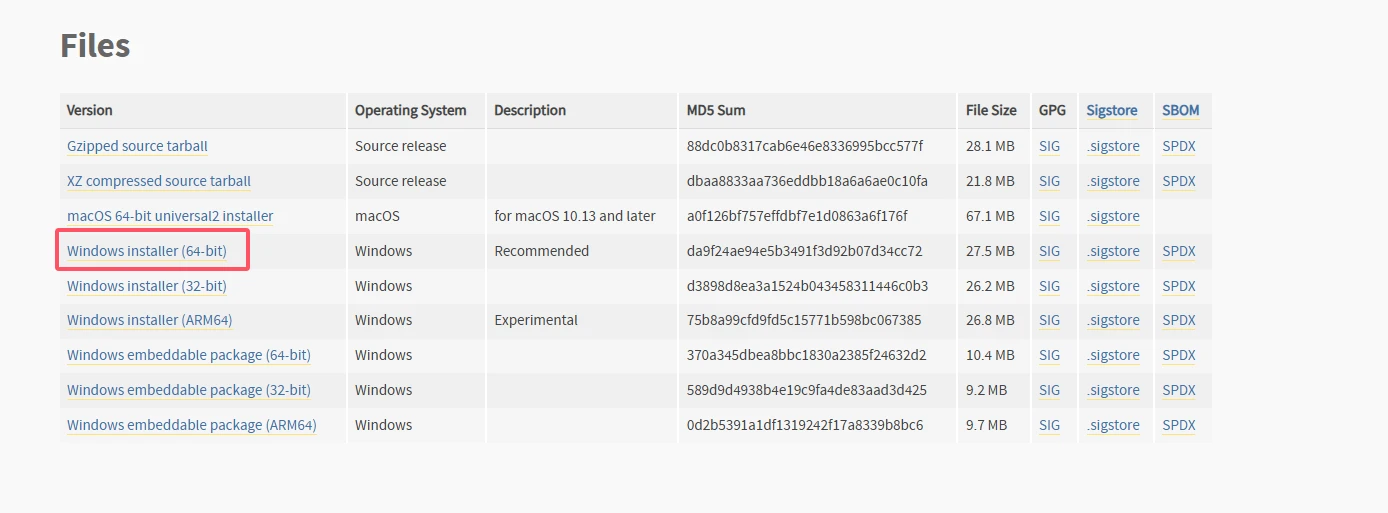The image size is (1388, 513).
Task: Download the XZ compressed source tarball
Action: pos(159,181)
